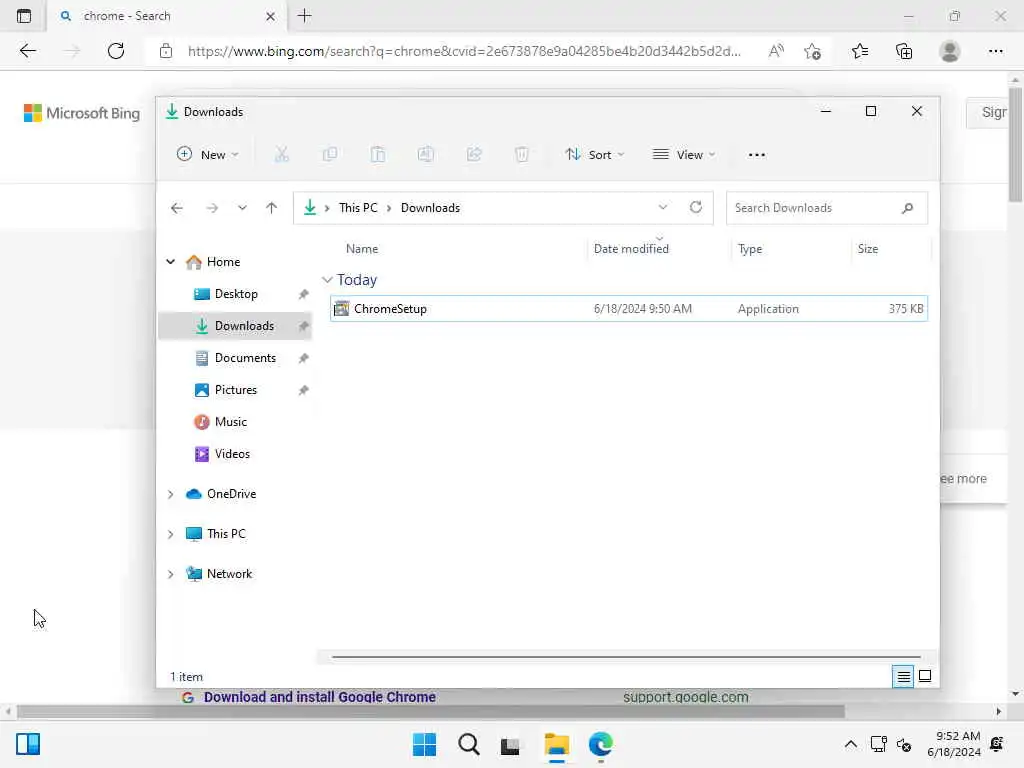The height and width of the screenshot is (768, 1024).
Task: Click the search magnifier in Search Downloads box
Action: pyautogui.click(x=907, y=208)
